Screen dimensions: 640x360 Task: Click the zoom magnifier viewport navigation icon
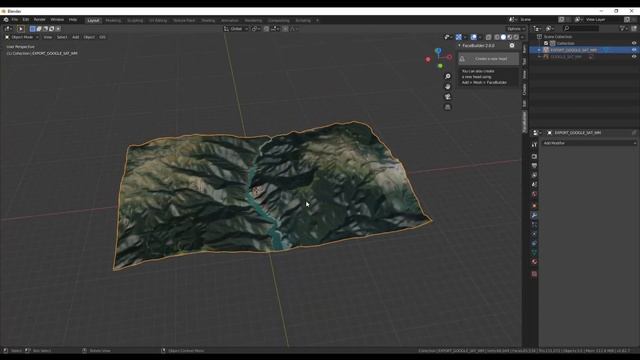point(448,76)
